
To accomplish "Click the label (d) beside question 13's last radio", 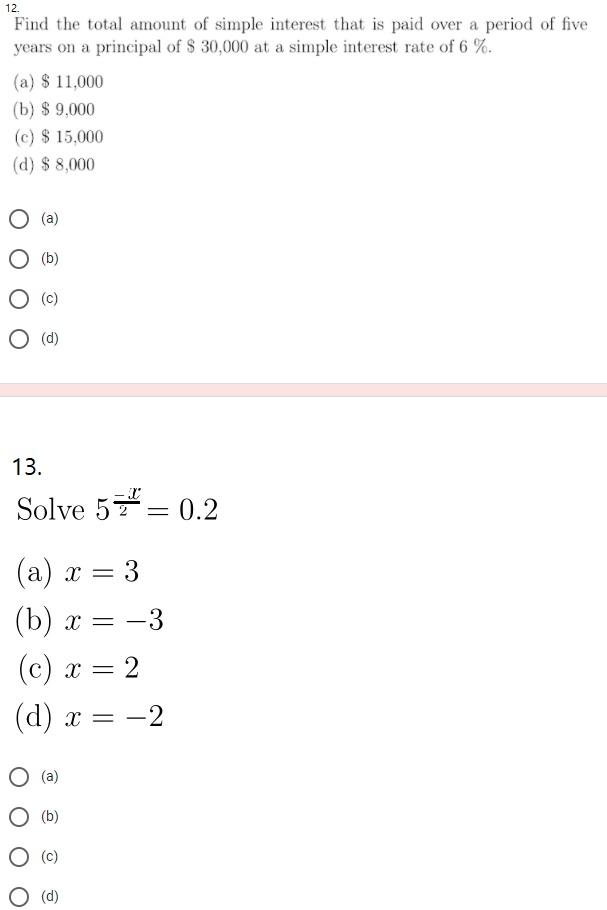I will pyautogui.click(x=46, y=896).
